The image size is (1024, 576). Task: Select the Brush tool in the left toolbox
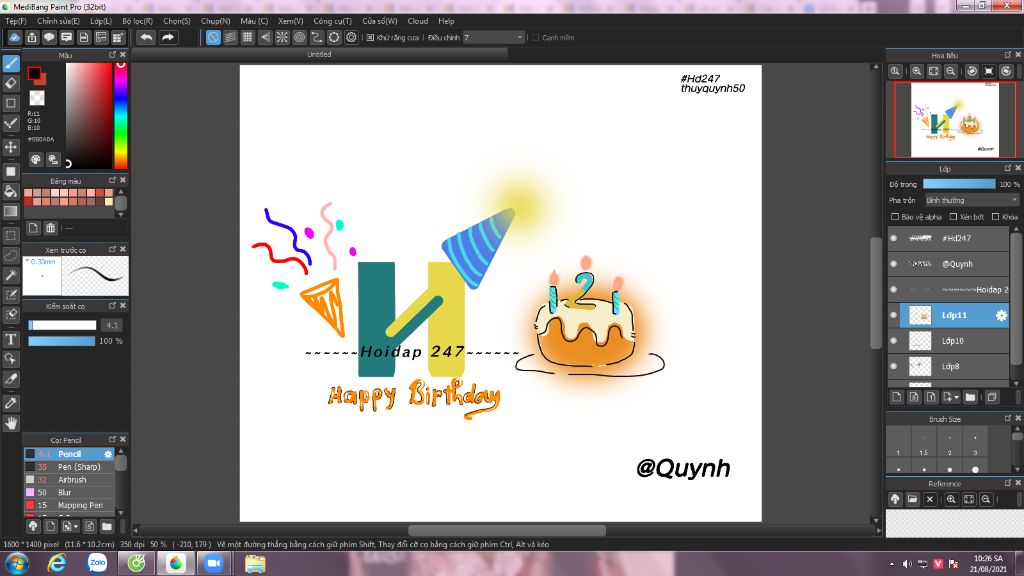(x=11, y=63)
